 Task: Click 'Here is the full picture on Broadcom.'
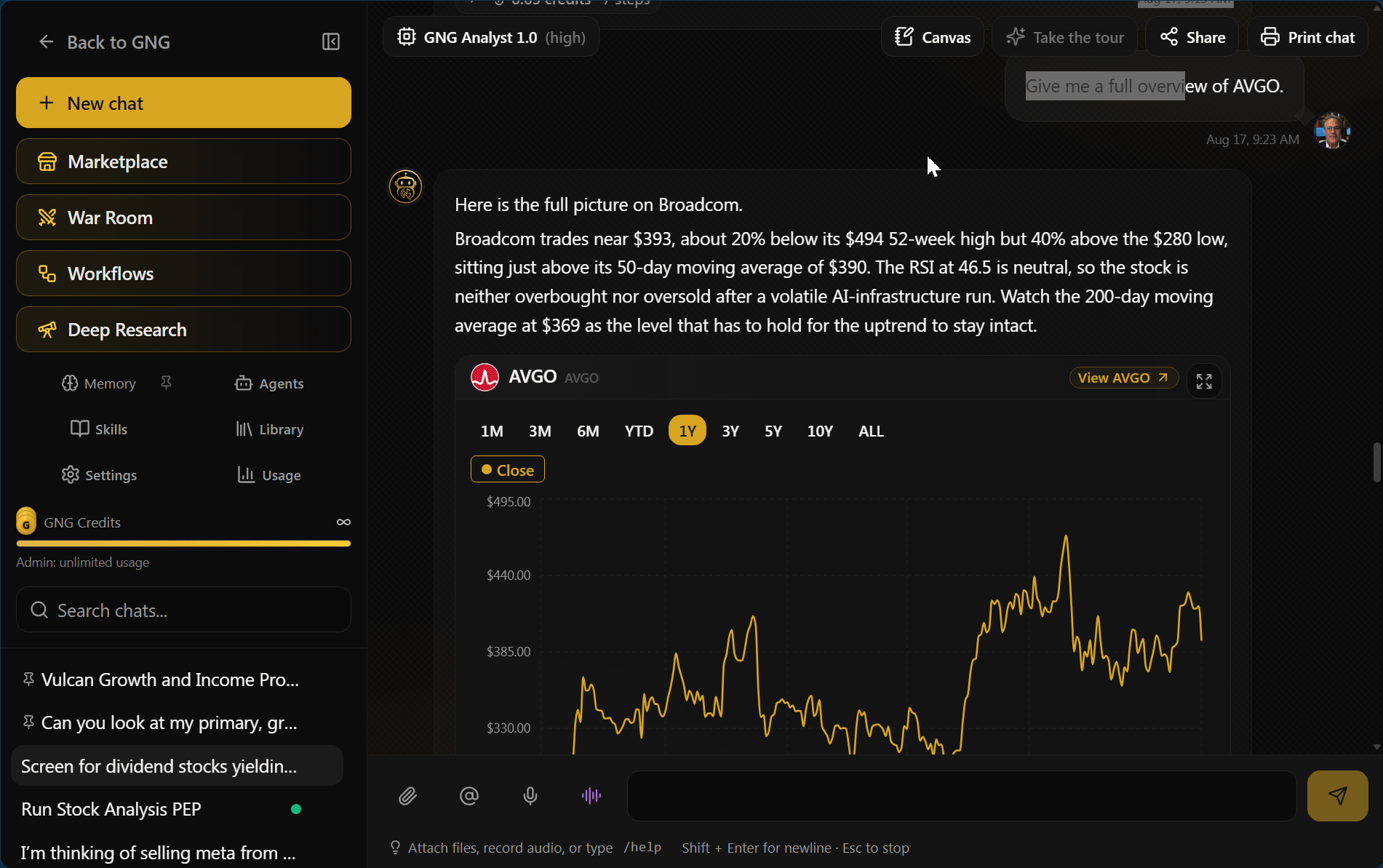coord(599,204)
